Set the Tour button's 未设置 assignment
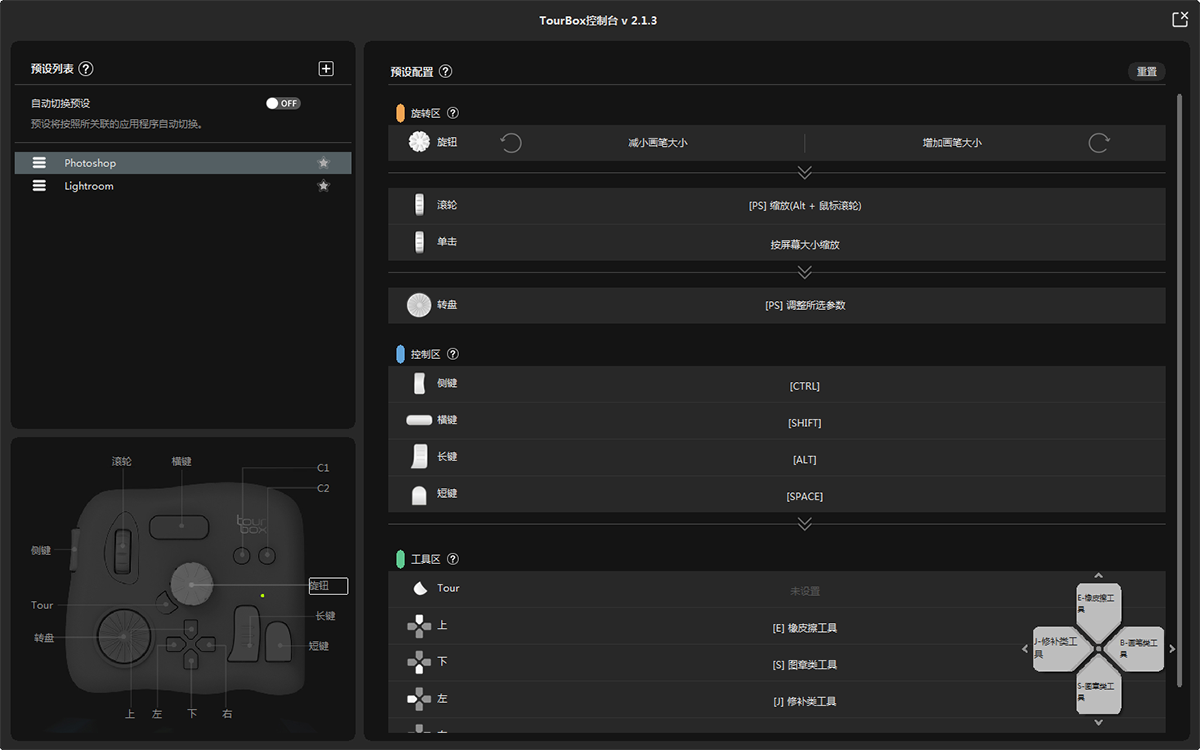This screenshot has height=750, width=1200. (805, 591)
